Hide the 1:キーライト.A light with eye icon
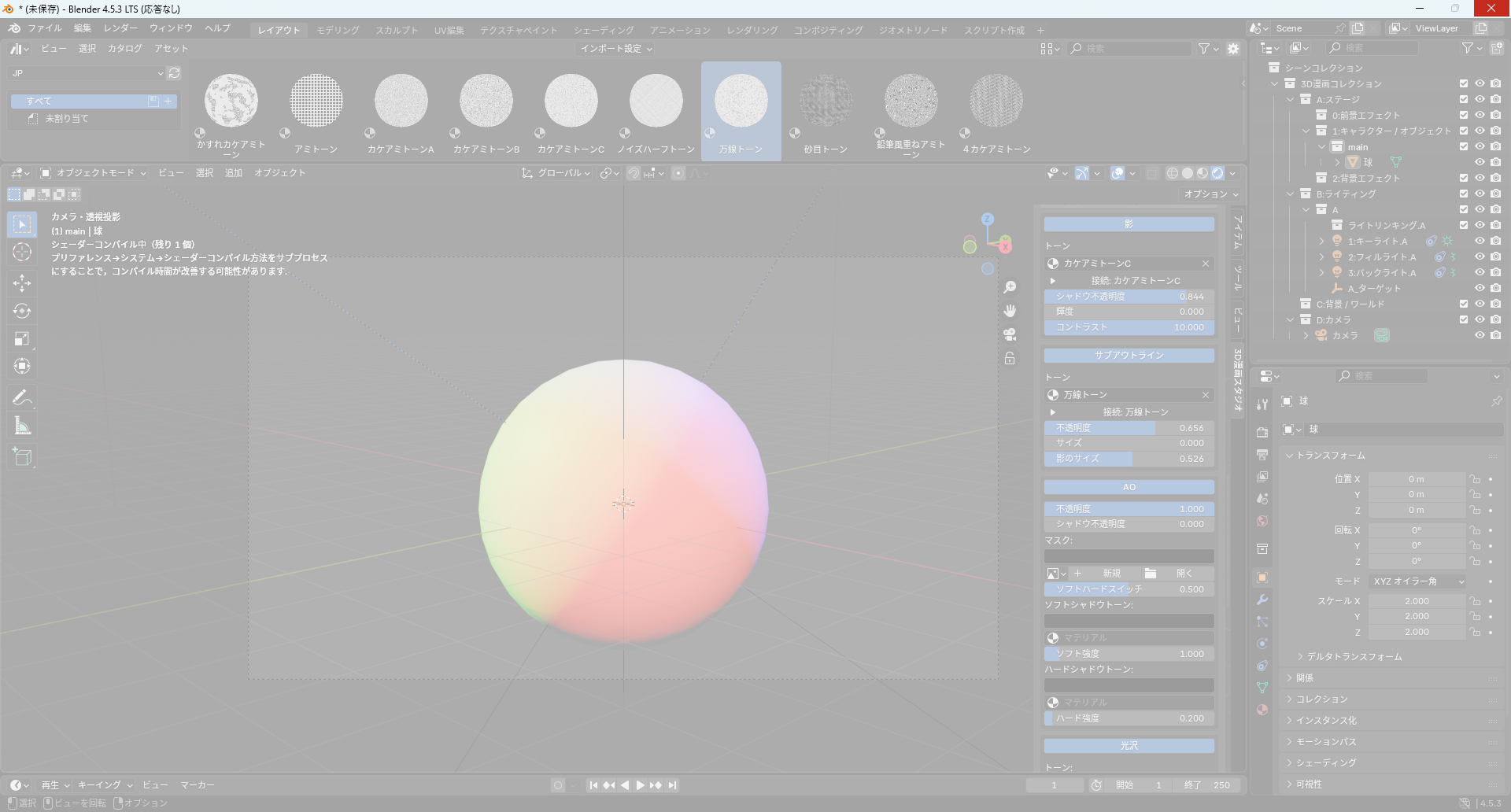 (1480, 241)
